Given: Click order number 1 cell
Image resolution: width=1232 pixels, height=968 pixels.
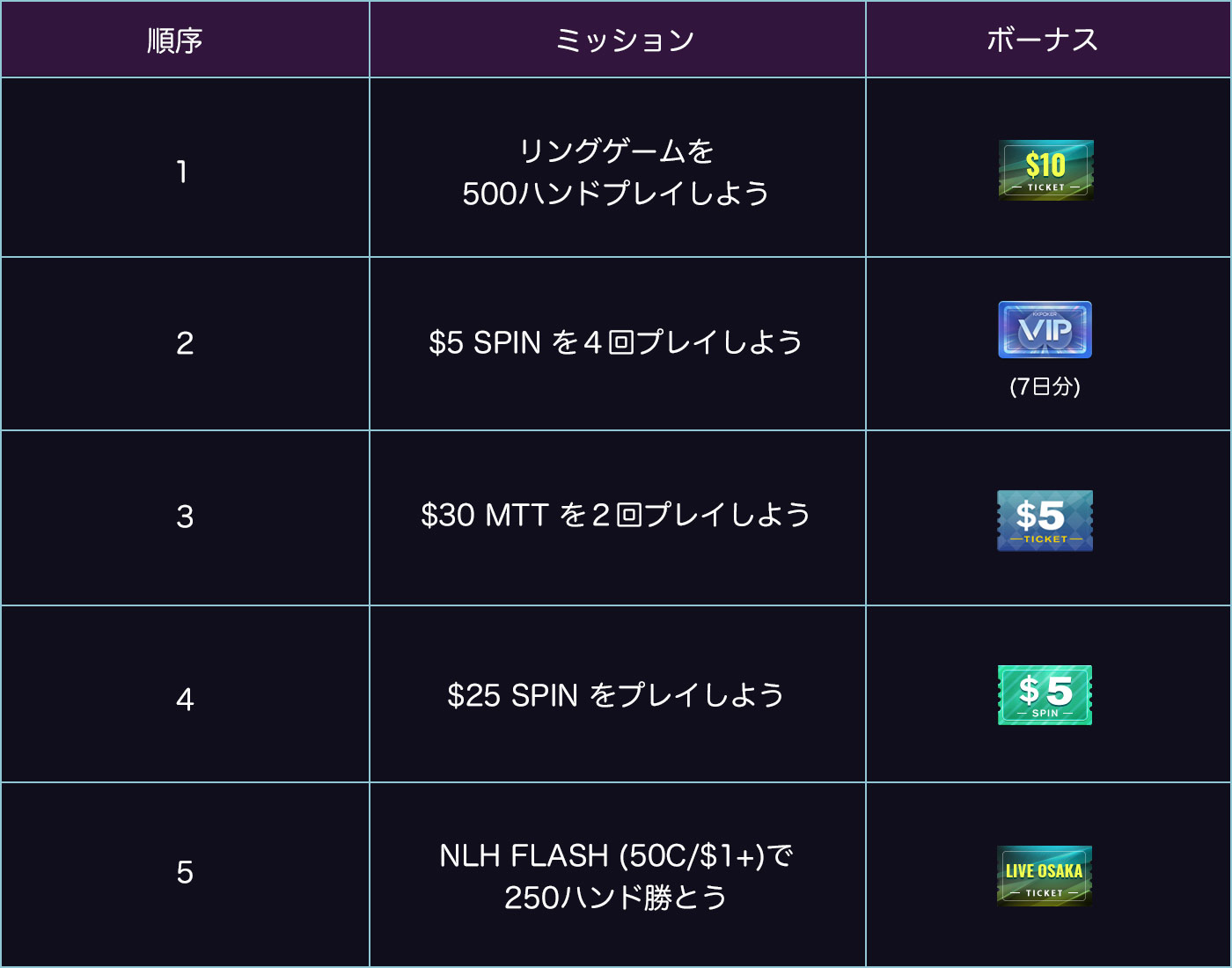Looking at the screenshot, I should click(185, 168).
